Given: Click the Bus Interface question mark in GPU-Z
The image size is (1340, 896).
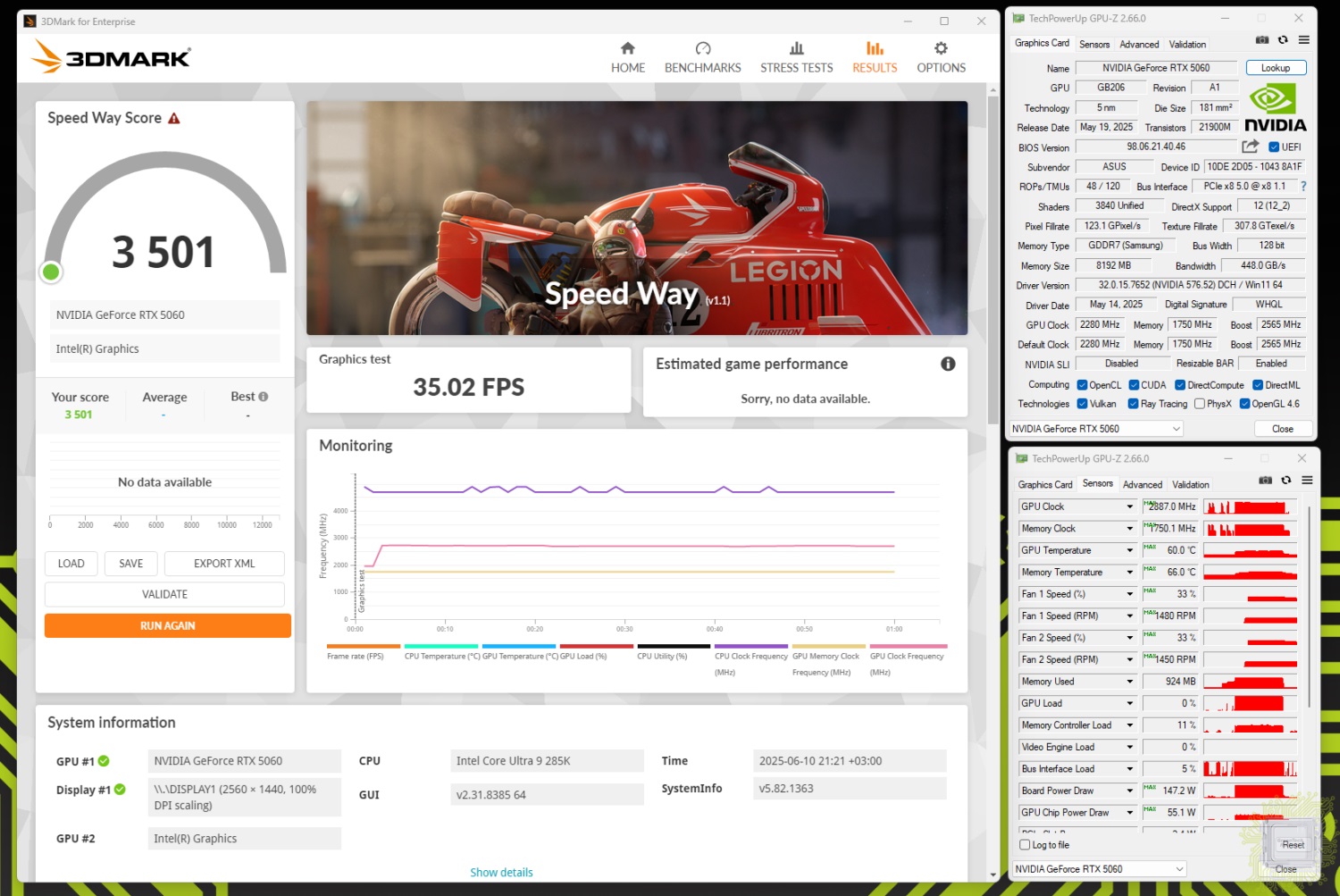Looking at the screenshot, I should click(x=1303, y=187).
